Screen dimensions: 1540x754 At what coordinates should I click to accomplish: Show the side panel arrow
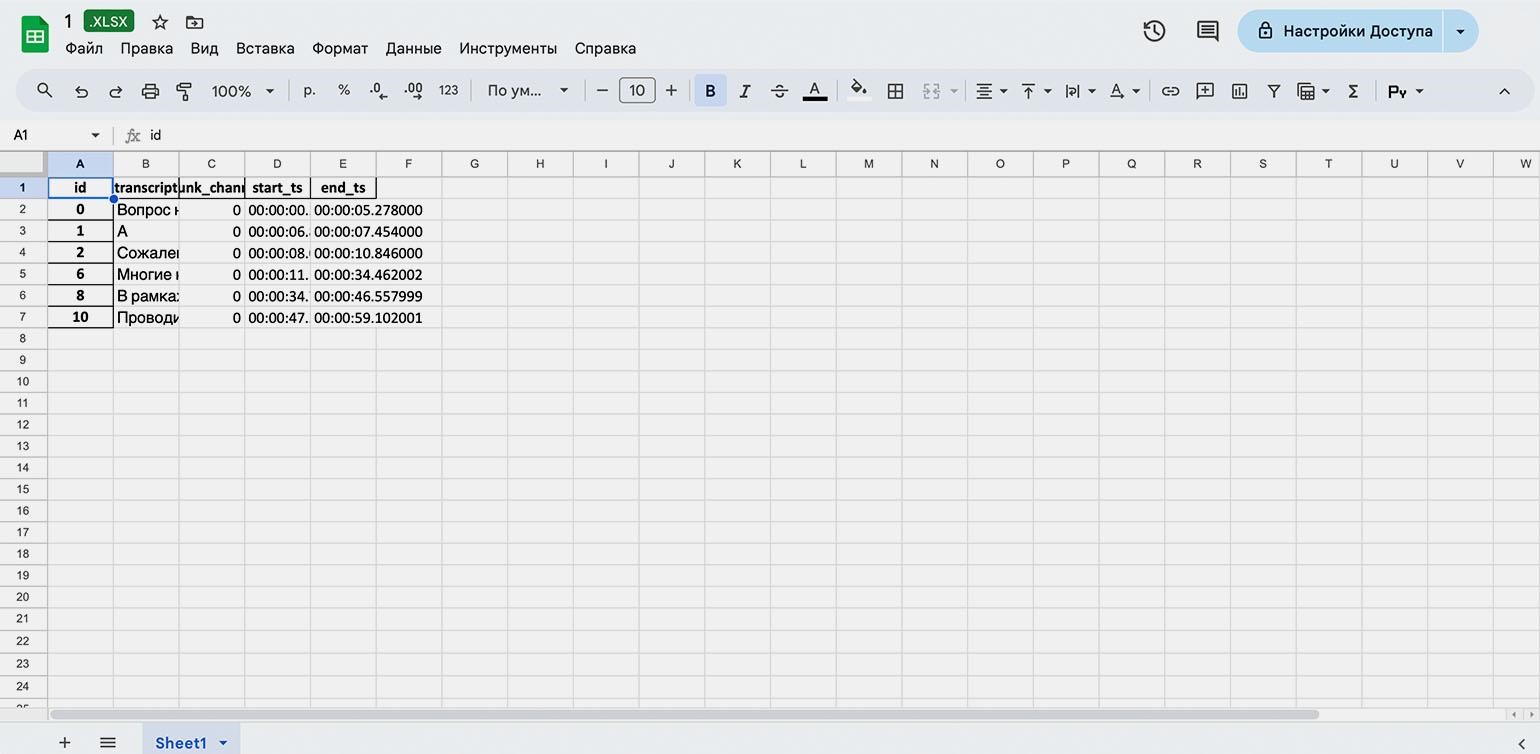pyautogui.click(x=1521, y=742)
